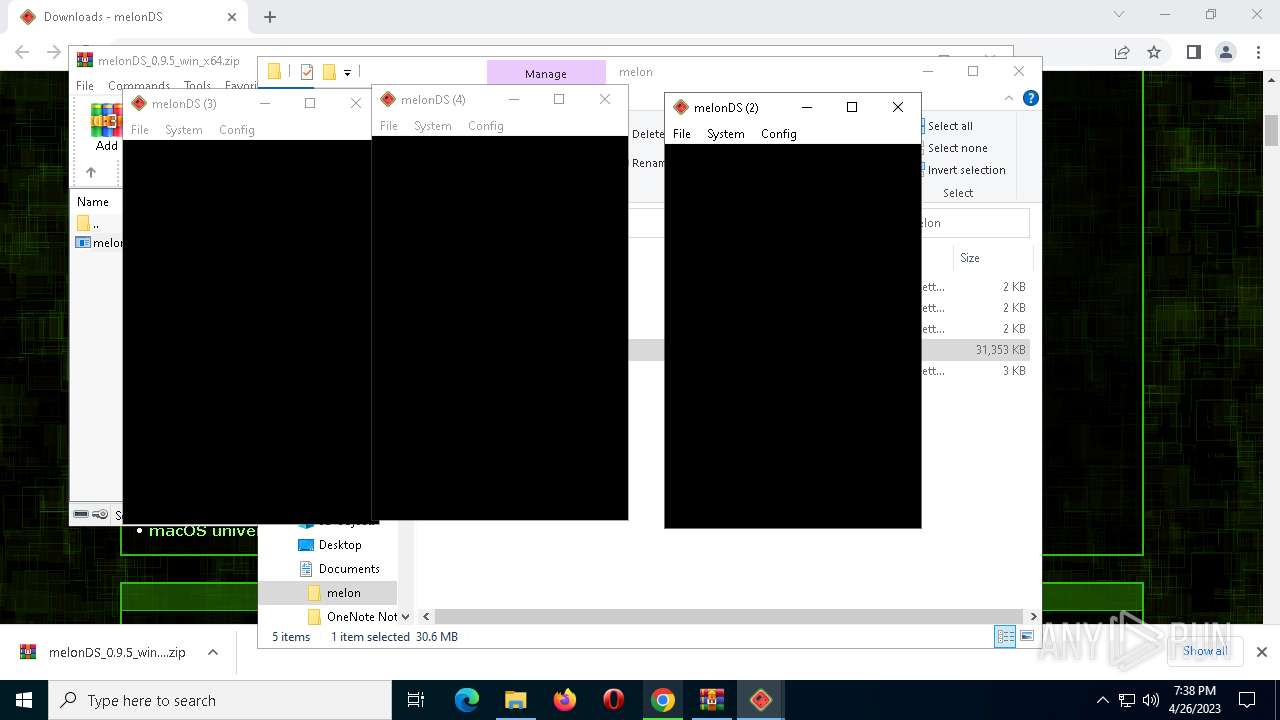Open Windows Start menu

[24, 700]
